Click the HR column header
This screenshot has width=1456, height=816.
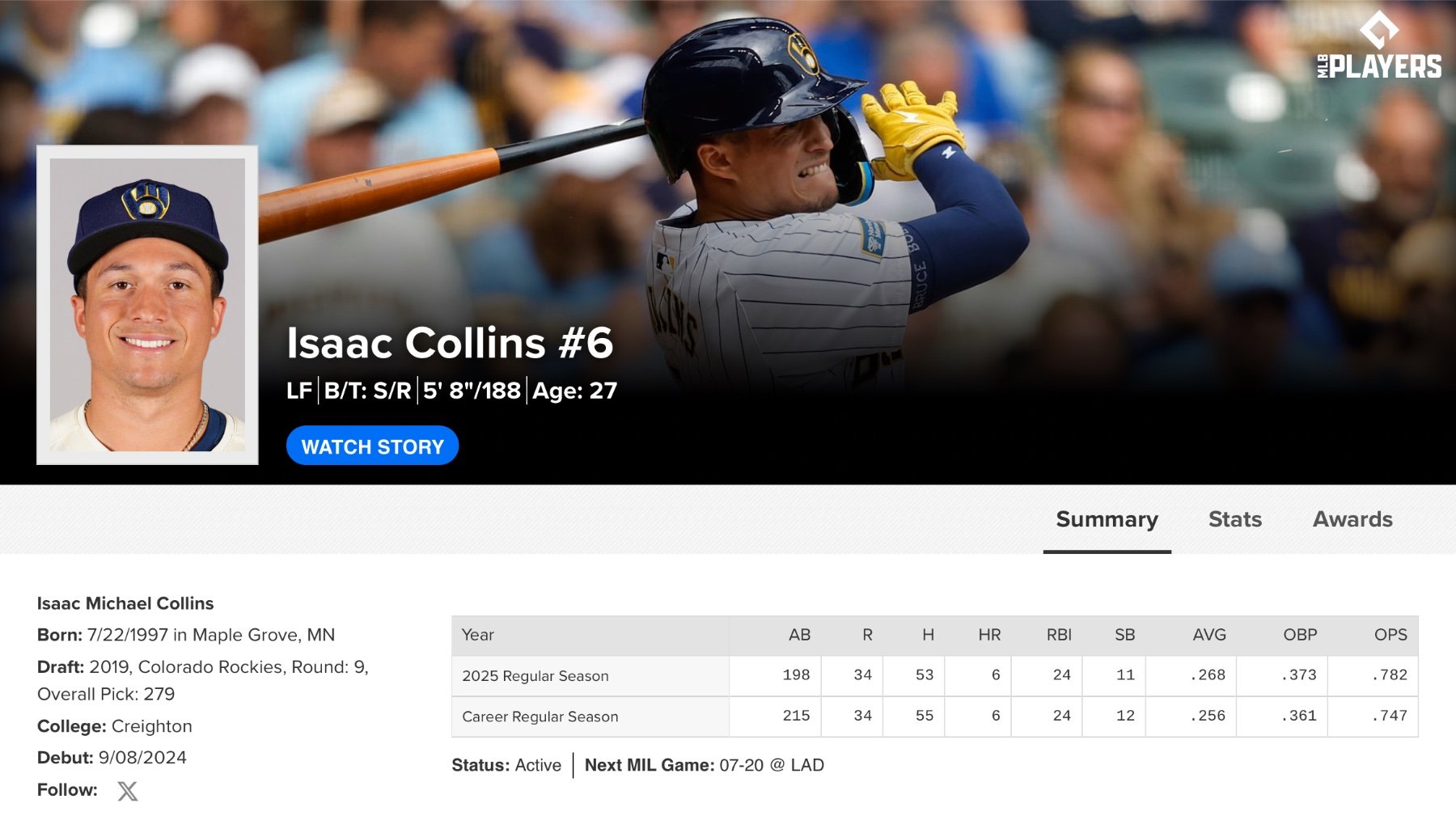click(989, 636)
